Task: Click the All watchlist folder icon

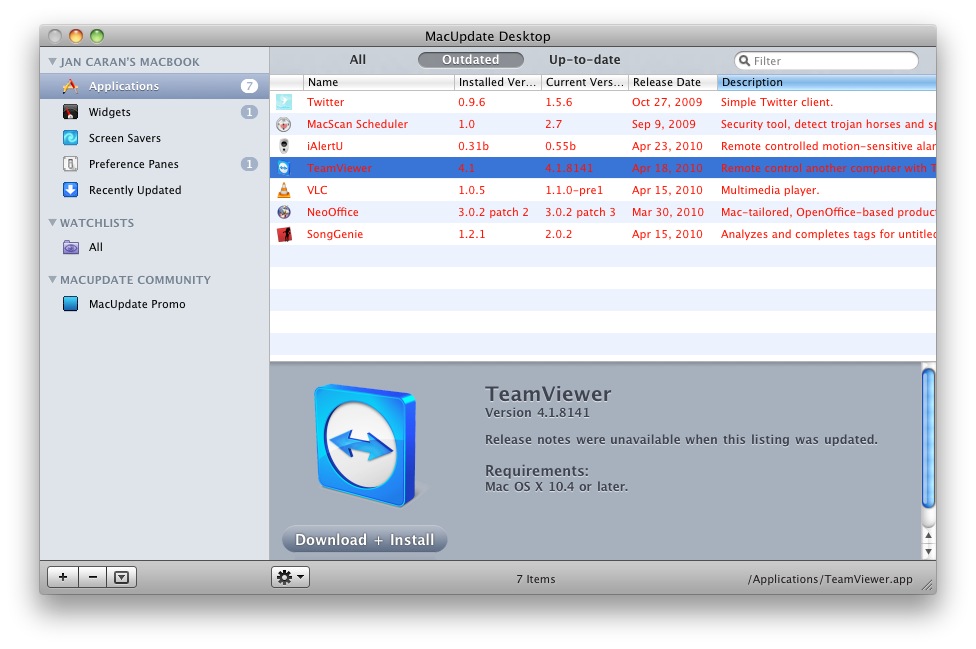Action: [70, 247]
